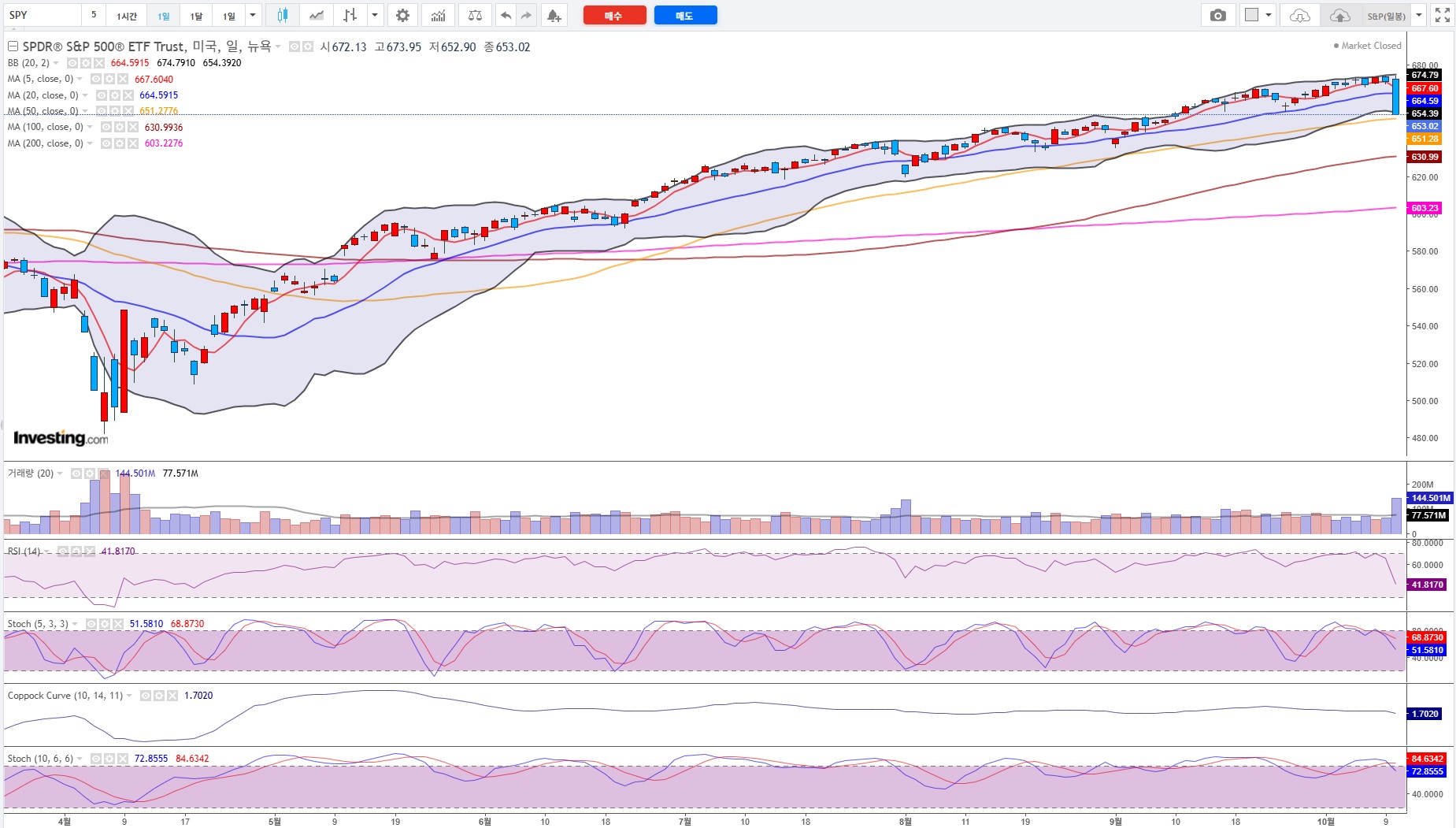Hide the MA (50, close, 0) line

pyautogui.click(x=101, y=111)
